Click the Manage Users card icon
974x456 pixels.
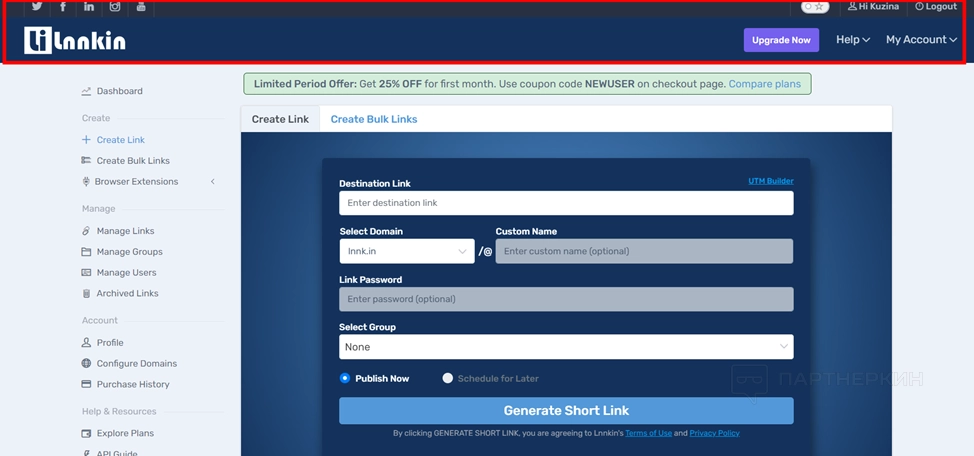click(x=86, y=273)
